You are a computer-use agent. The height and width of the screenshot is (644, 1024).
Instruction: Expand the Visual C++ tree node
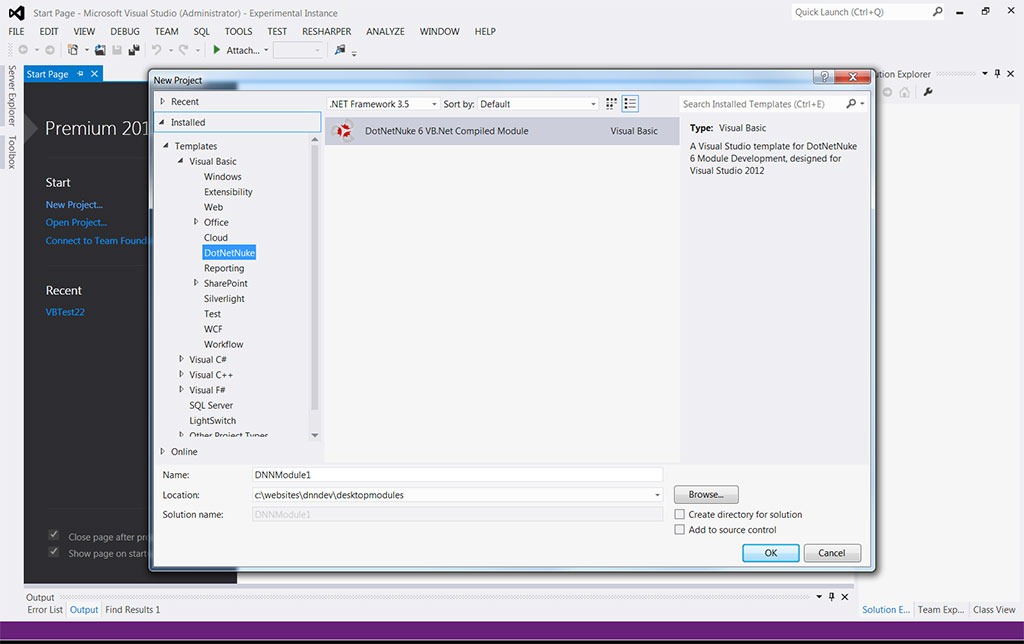coord(181,374)
